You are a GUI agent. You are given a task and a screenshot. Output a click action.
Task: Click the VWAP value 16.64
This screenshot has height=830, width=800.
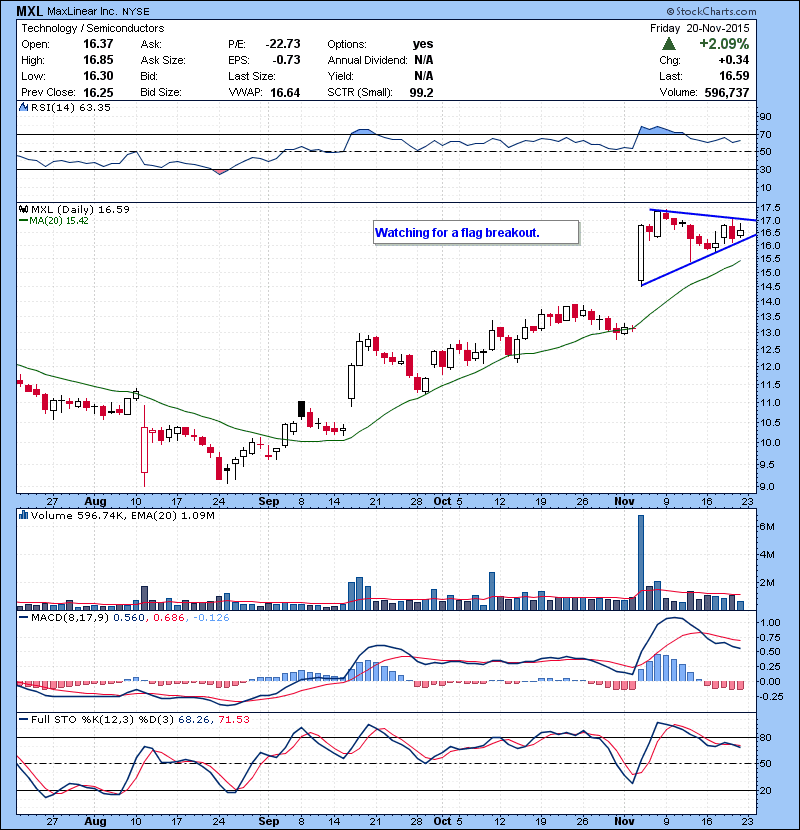(285, 93)
